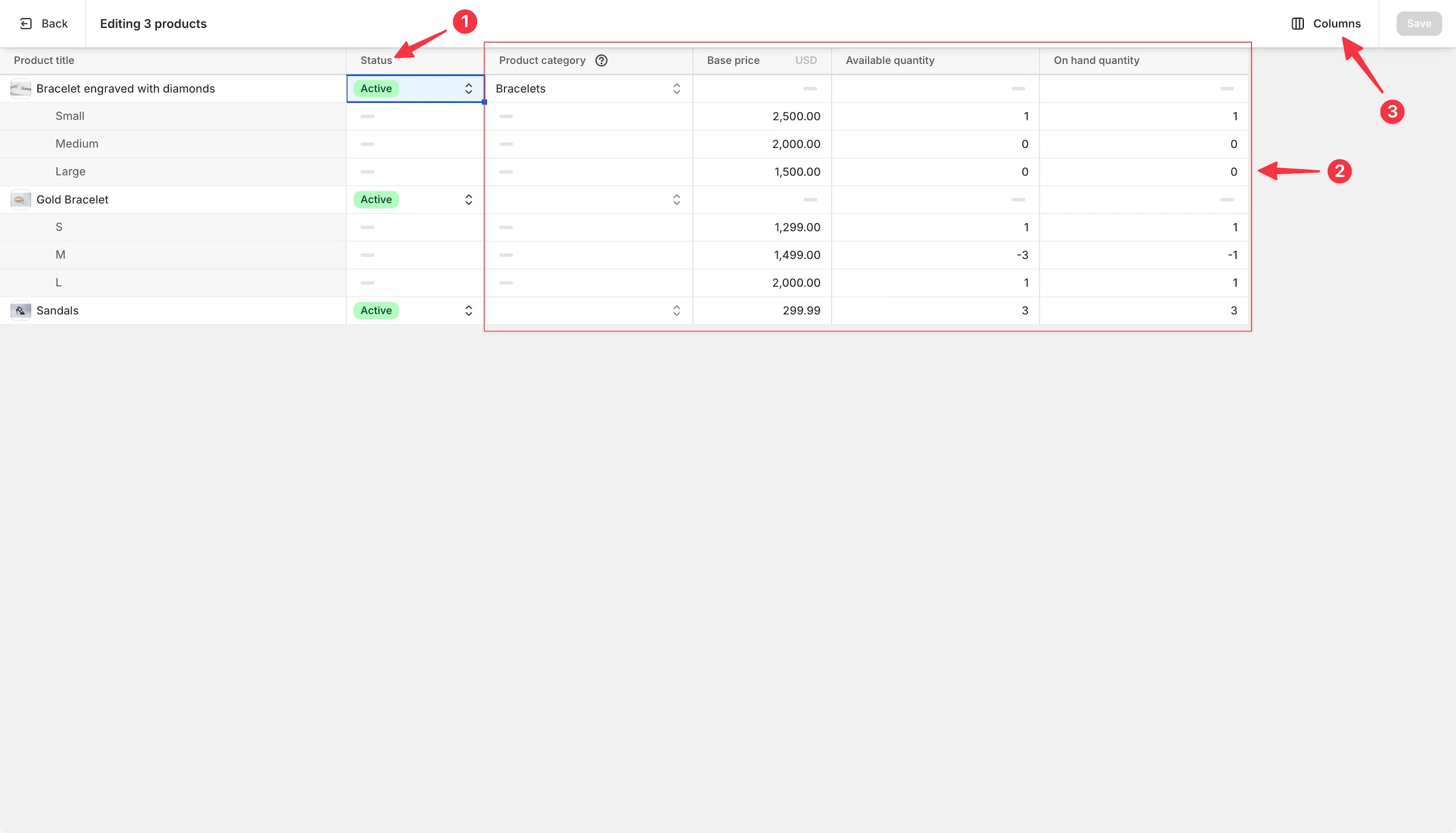Select the M variant row label
Image resolution: width=1456 pixels, height=833 pixels.
60,255
